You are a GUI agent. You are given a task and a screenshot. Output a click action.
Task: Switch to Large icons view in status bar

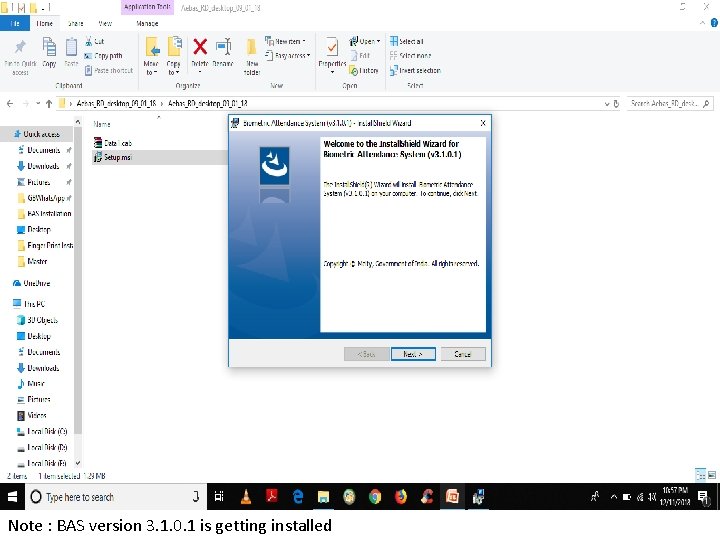coord(712,475)
